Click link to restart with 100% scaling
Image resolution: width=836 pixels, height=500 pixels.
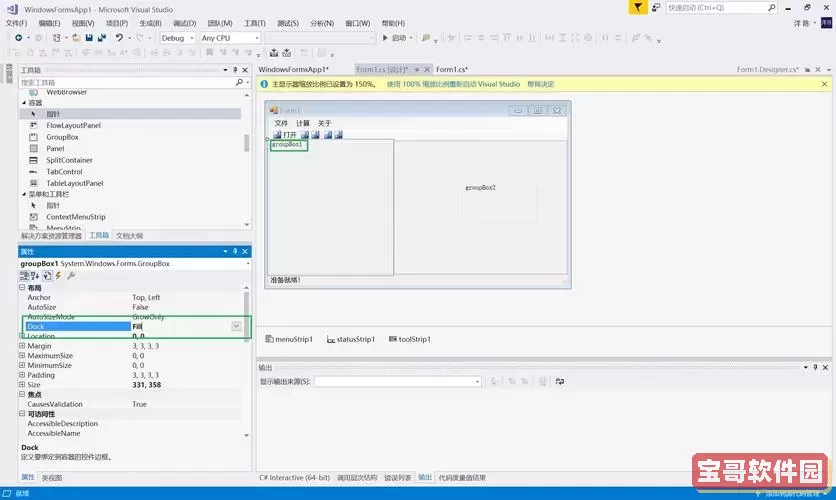[x=453, y=84]
